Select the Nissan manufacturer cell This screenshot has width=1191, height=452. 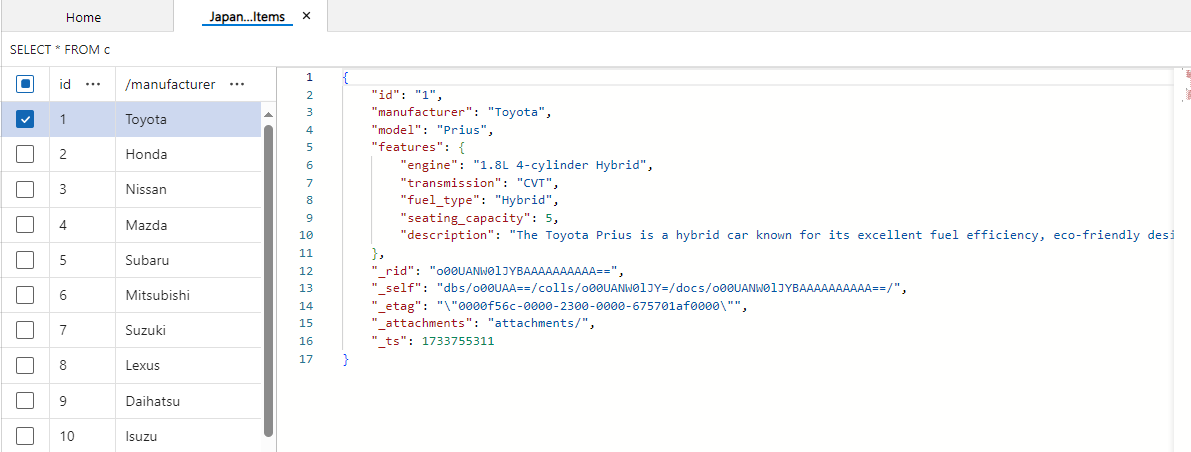(x=188, y=189)
